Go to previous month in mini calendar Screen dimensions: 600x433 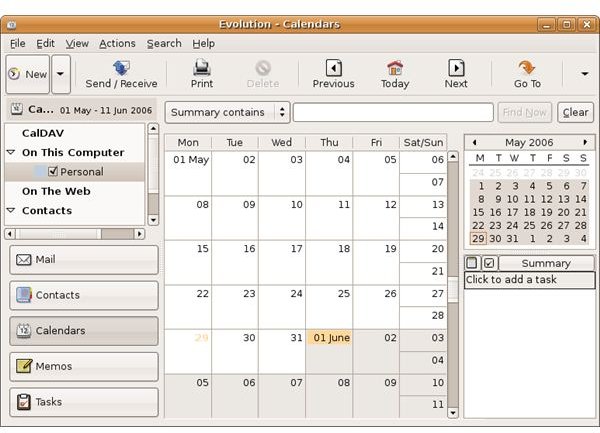point(474,142)
